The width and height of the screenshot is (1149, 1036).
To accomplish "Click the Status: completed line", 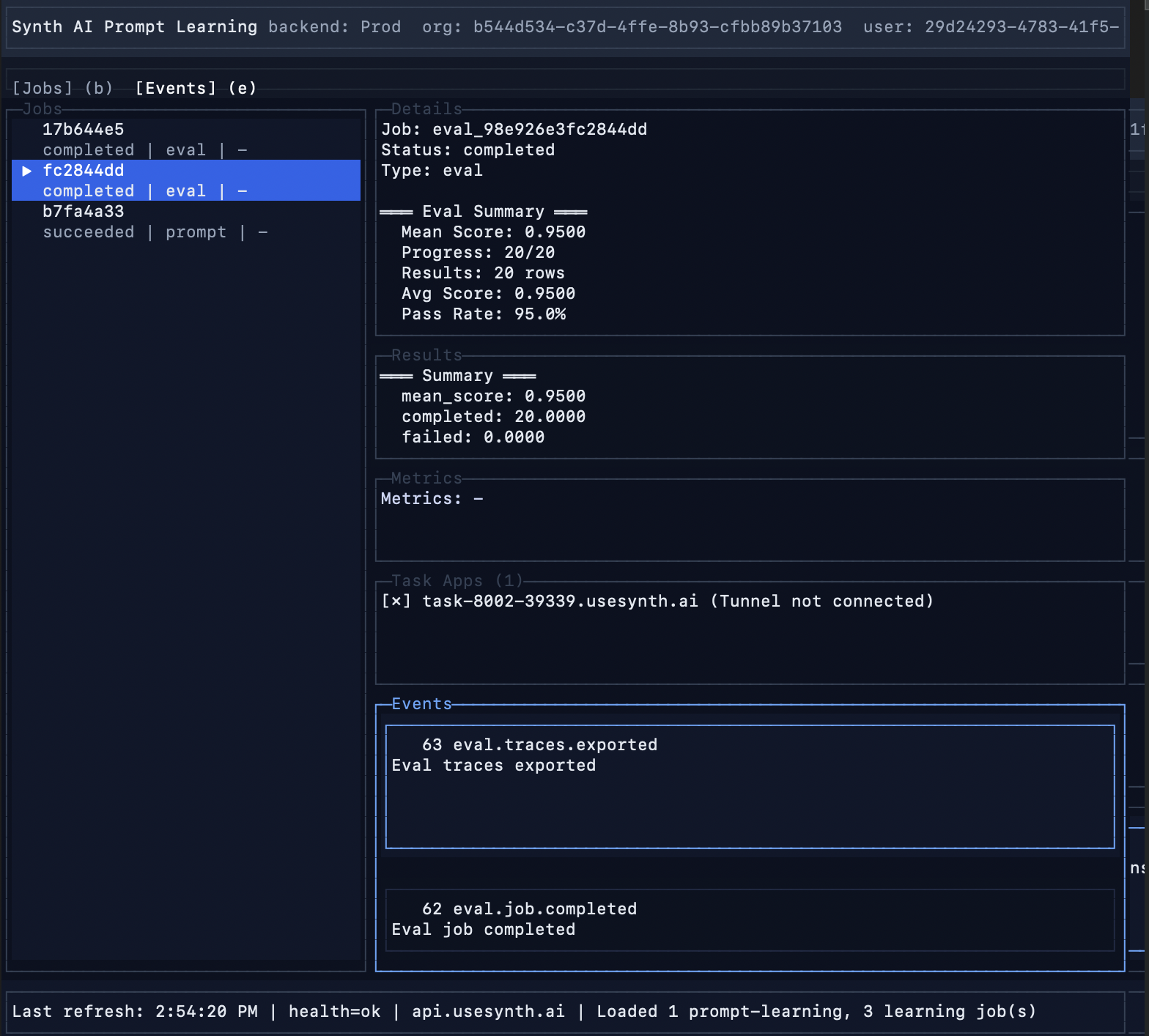I will point(468,149).
